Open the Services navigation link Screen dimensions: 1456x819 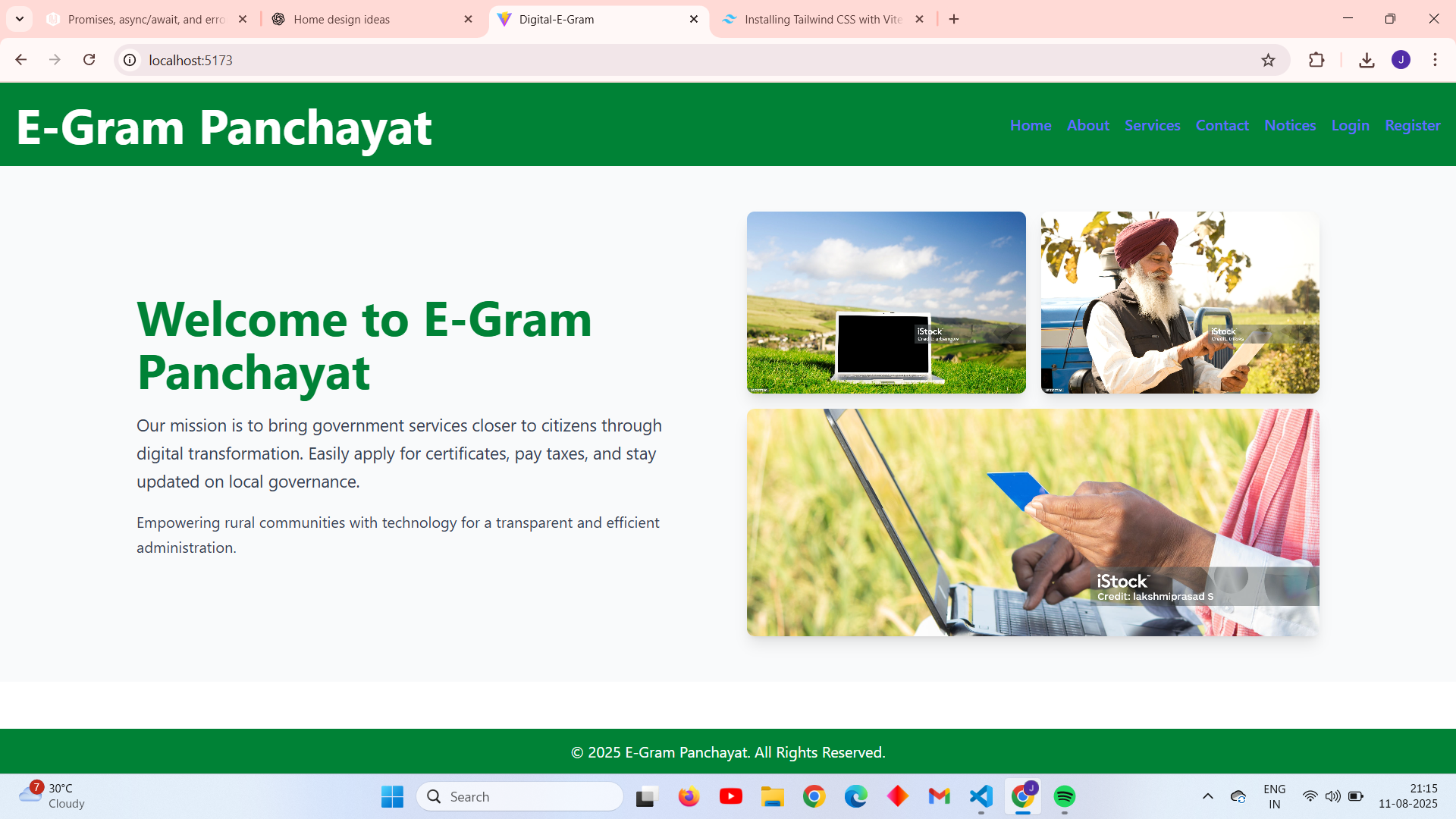coord(1152,125)
